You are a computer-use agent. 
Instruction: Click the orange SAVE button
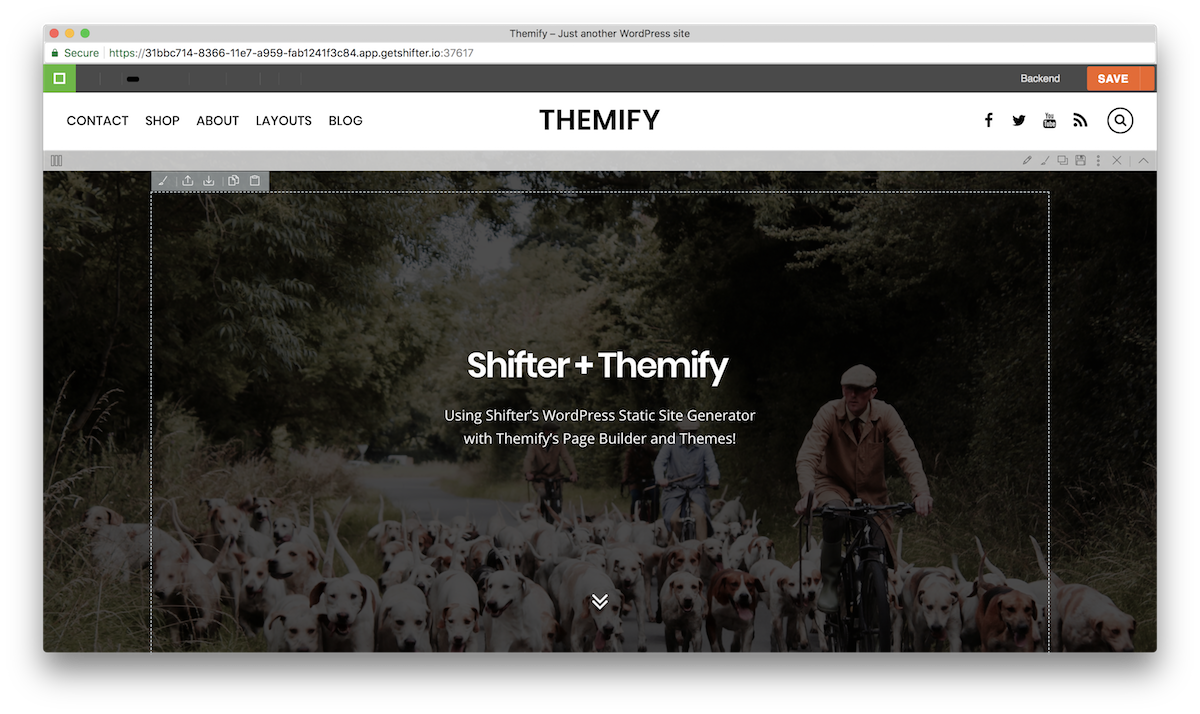coord(1113,78)
